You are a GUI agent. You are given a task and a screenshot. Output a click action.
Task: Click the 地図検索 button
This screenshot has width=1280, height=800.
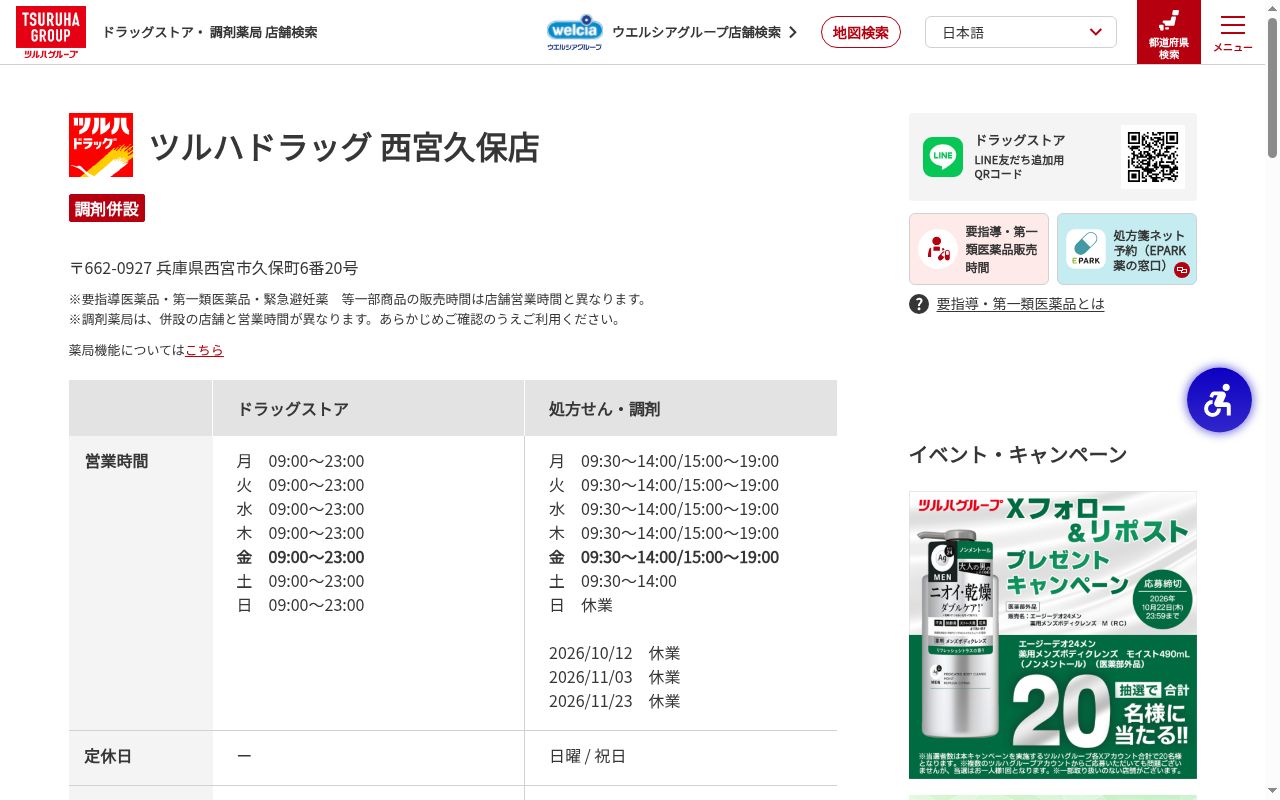861,32
